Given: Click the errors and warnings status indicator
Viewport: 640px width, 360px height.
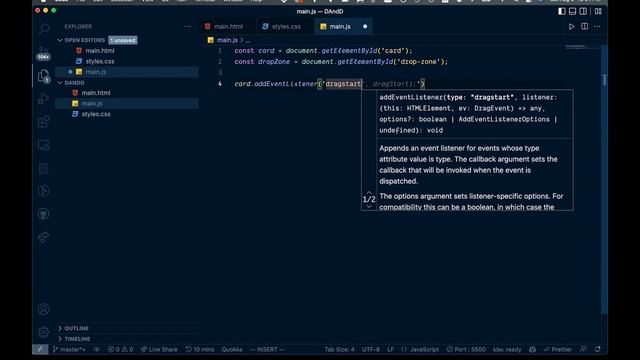Looking at the screenshot, I should pyautogui.click(x=120, y=349).
